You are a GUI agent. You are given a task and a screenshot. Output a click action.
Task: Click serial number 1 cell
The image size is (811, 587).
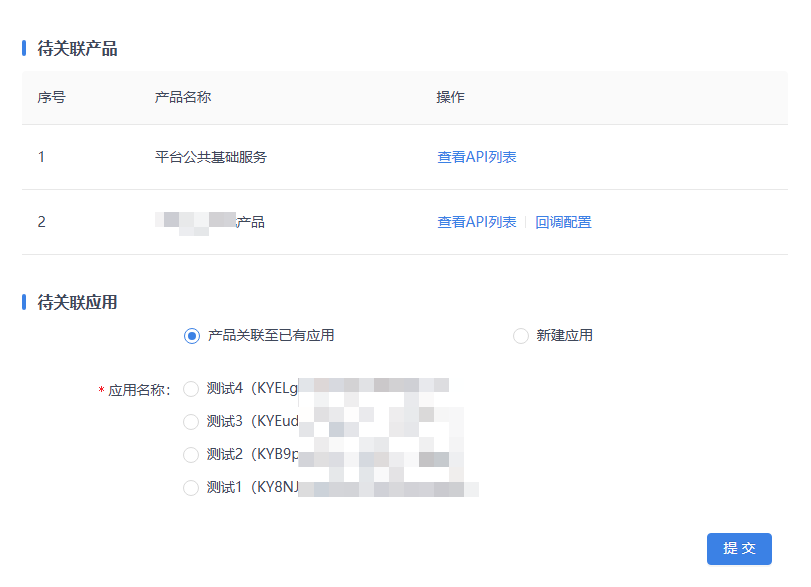41,157
